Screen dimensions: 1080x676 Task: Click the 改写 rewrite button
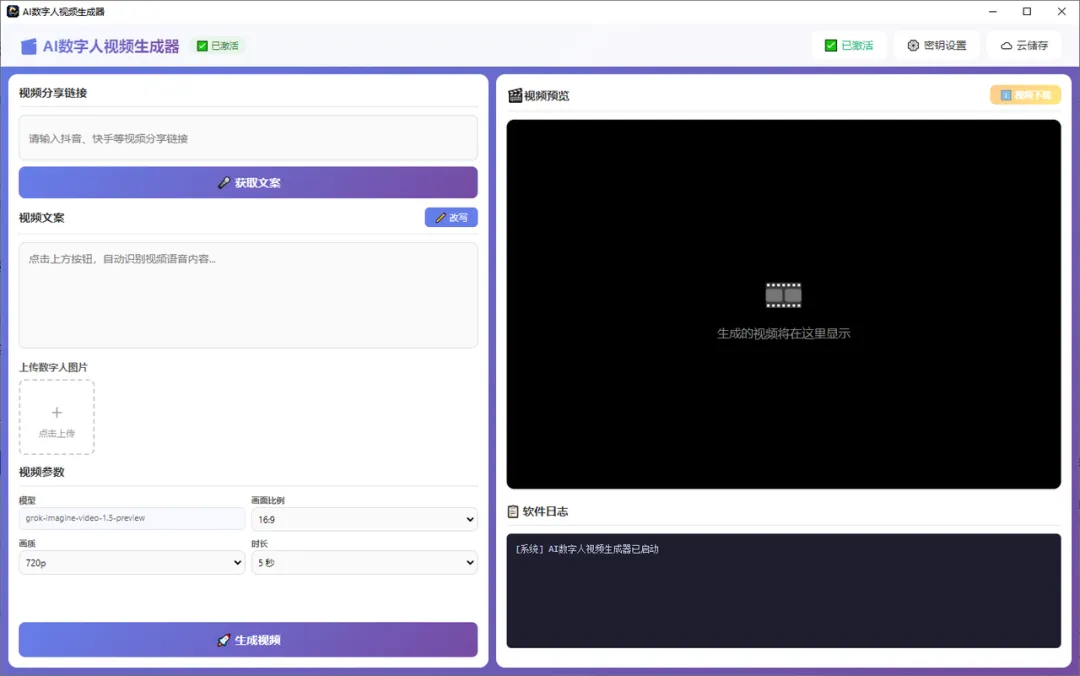click(x=451, y=218)
